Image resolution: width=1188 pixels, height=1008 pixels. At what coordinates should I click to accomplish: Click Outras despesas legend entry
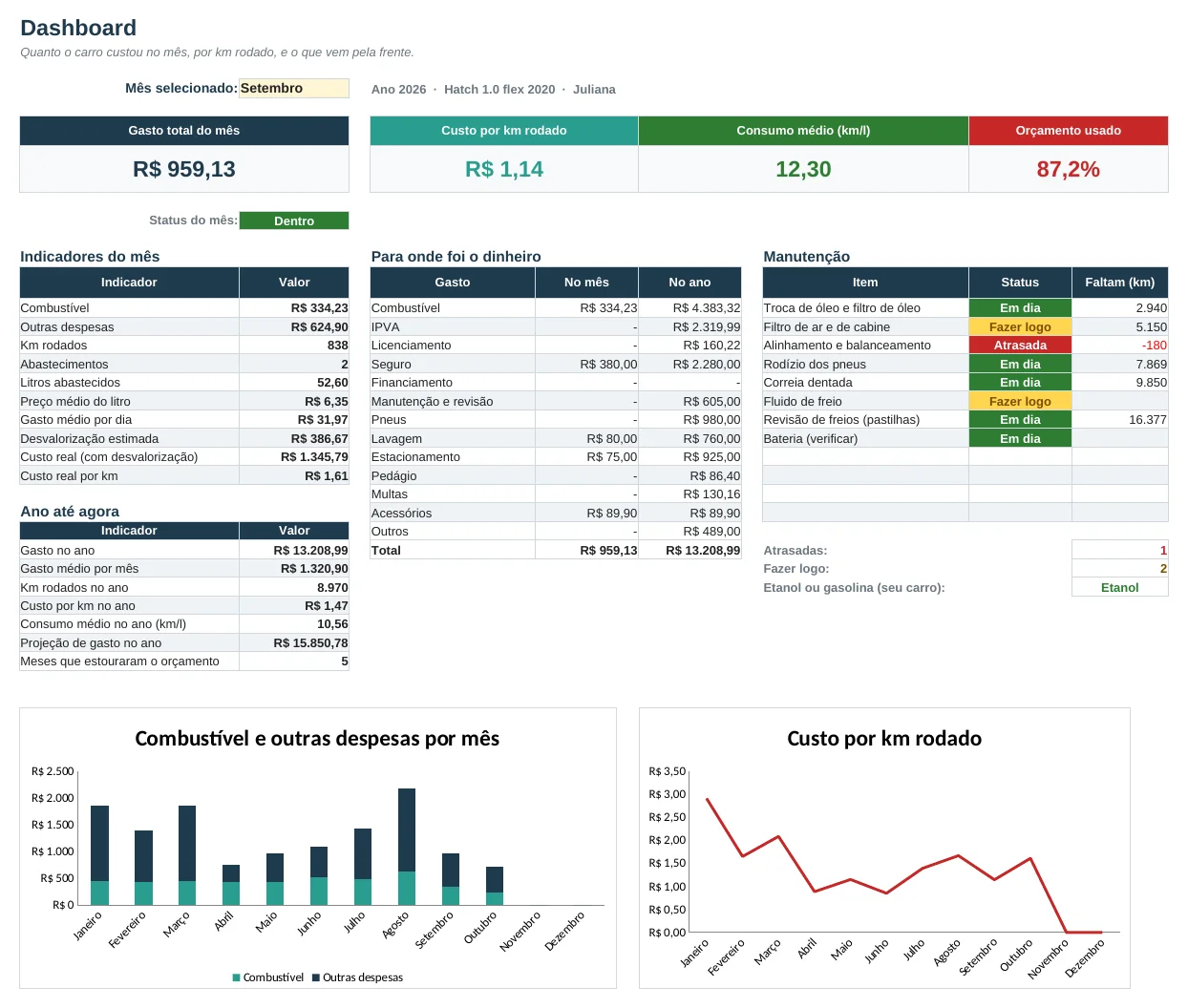[x=357, y=977]
